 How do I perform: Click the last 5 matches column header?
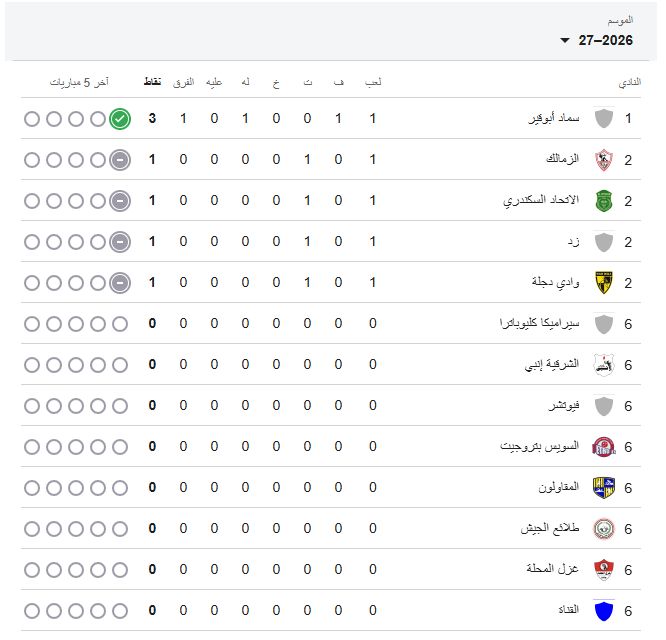point(79,82)
